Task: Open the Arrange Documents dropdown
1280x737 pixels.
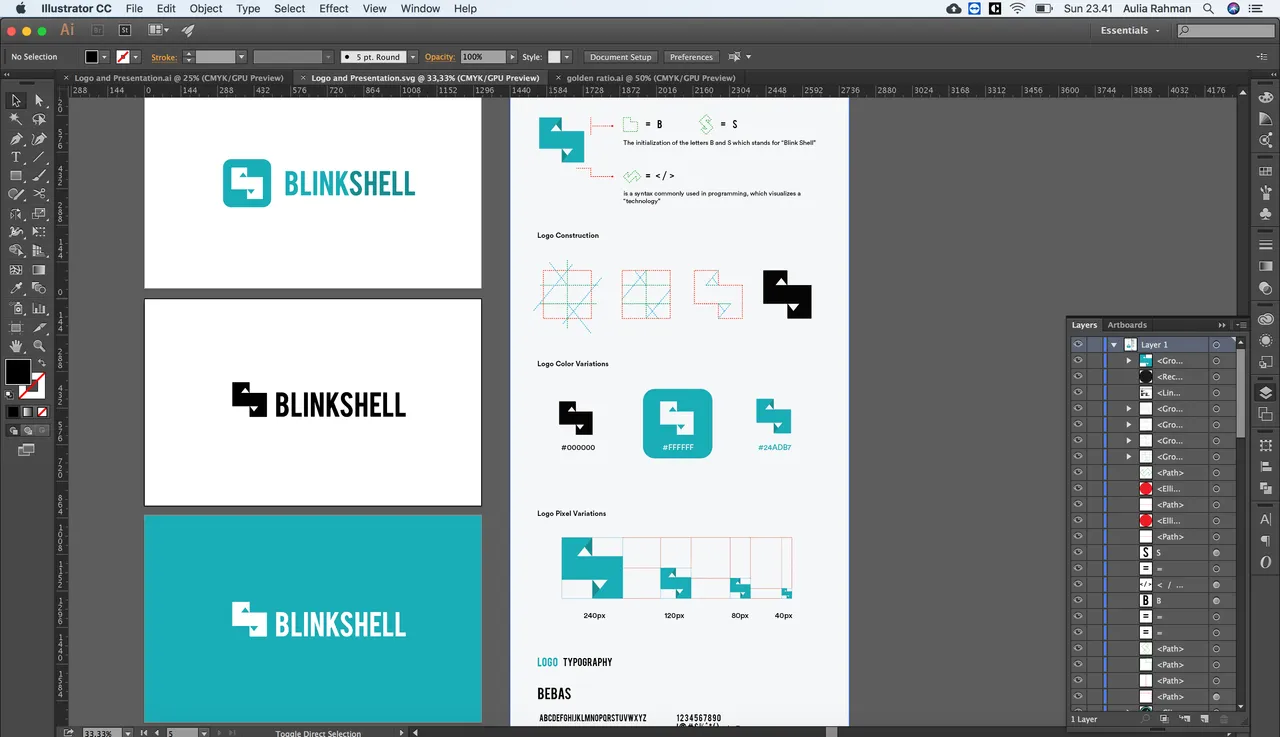Action: (x=158, y=30)
